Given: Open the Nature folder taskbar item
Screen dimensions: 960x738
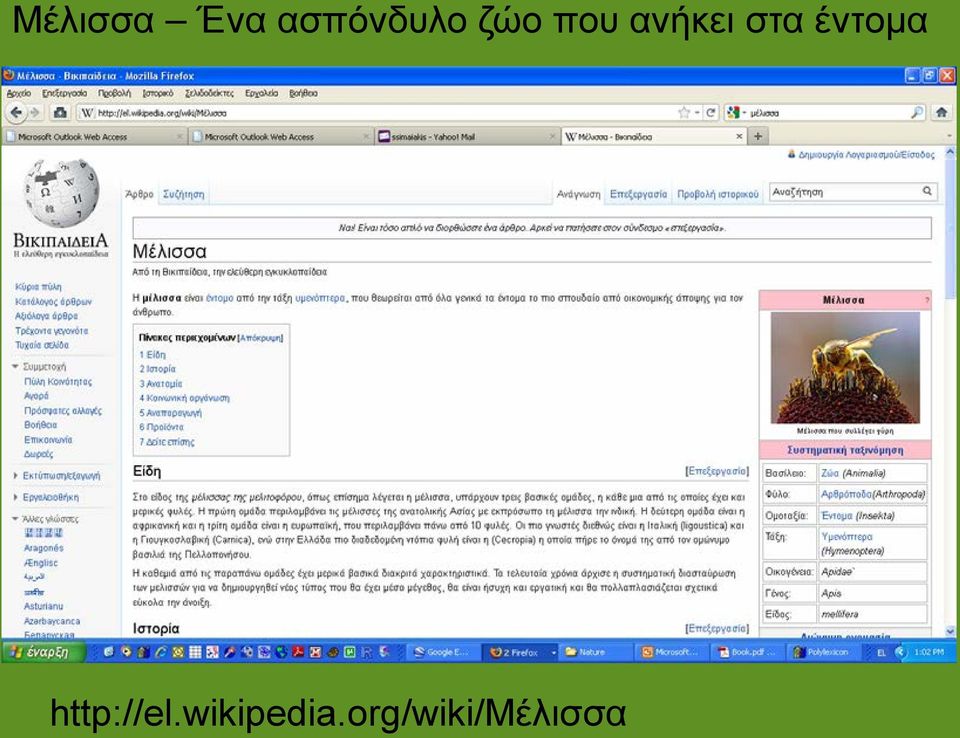Looking at the screenshot, I should pyautogui.click(x=593, y=652).
